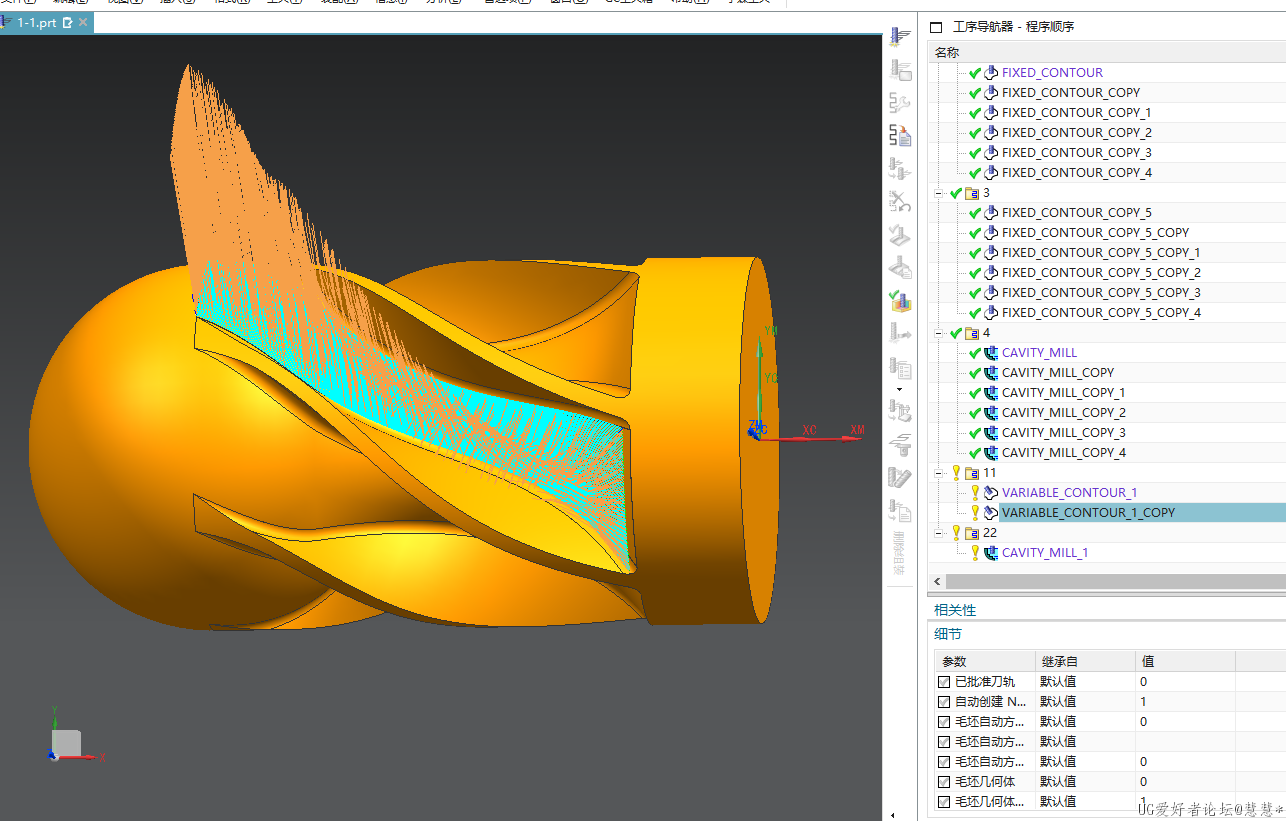Select FIXED_CONTOUR_COPY_5_COPY_2
The height and width of the screenshot is (821, 1286).
[x=1101, y=272]
